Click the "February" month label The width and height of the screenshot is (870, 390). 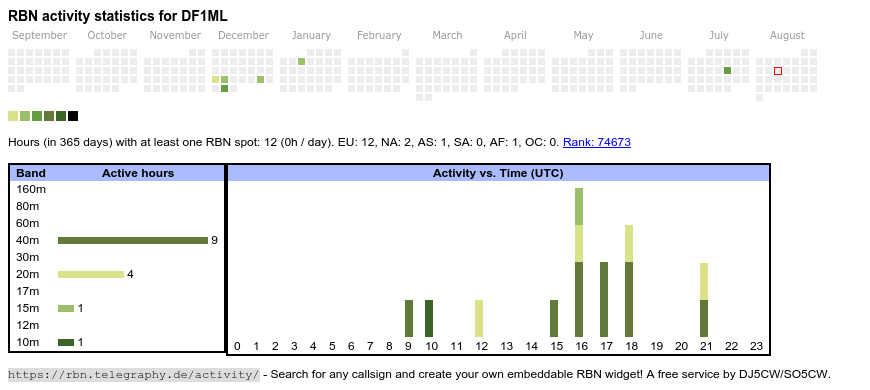[379, 36]
